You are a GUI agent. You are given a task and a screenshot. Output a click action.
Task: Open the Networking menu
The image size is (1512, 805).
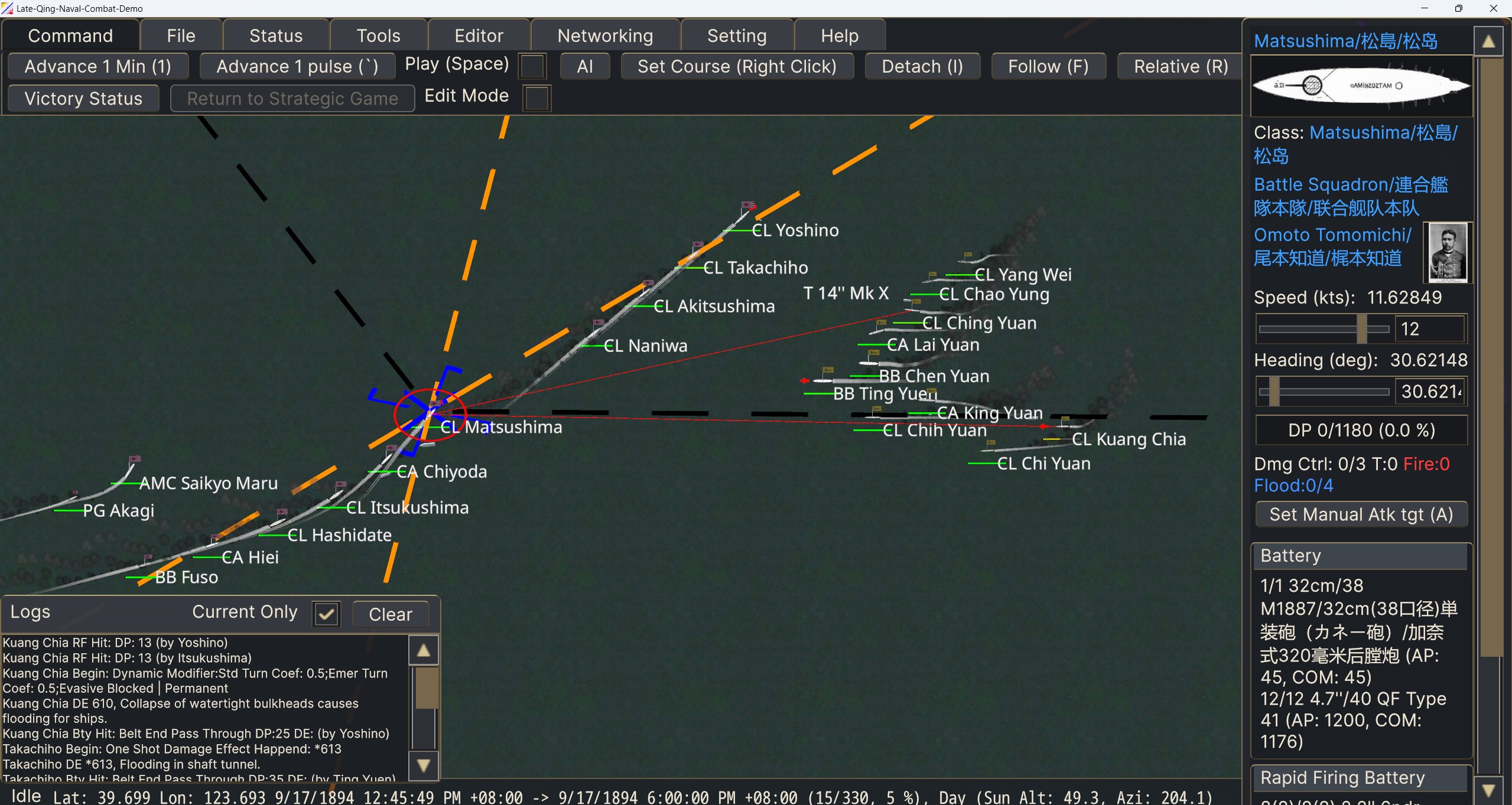[x=605, y=35]
